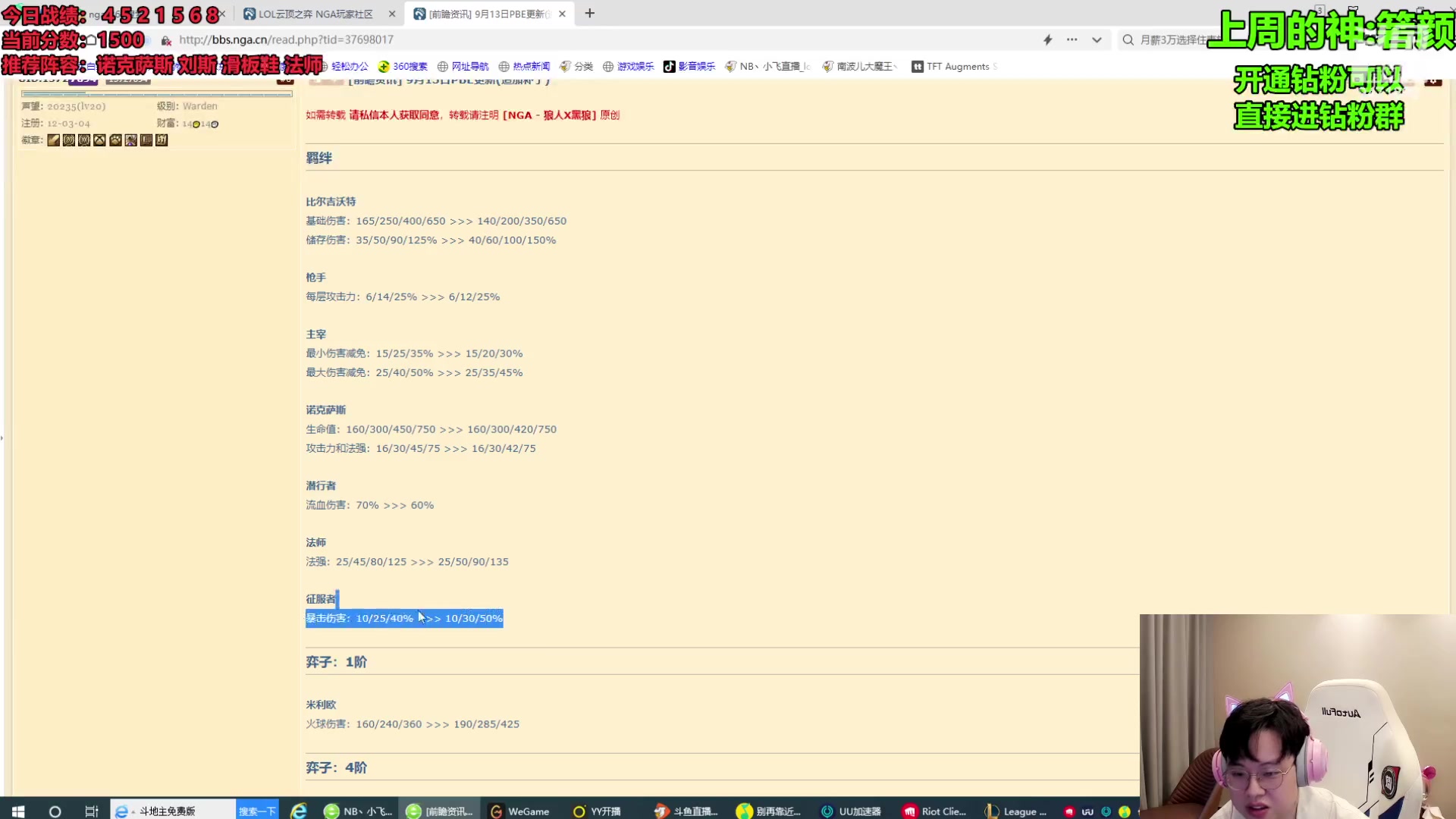The height and width of the screenshot is (819, 1456).
Task: Open the 影音娱乐 TikTok bookmark
Action: tap(689, 67)
